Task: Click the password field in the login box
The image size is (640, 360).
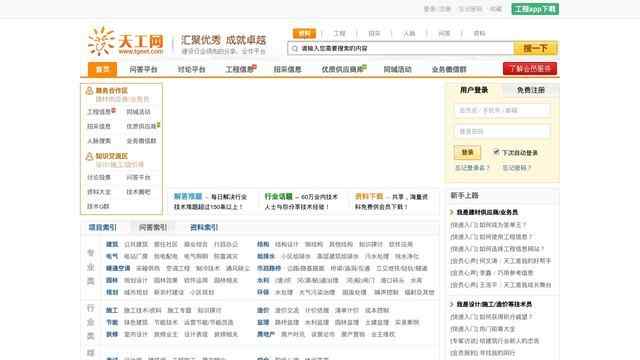Action: pyautogui.click(x=502, y=131)
